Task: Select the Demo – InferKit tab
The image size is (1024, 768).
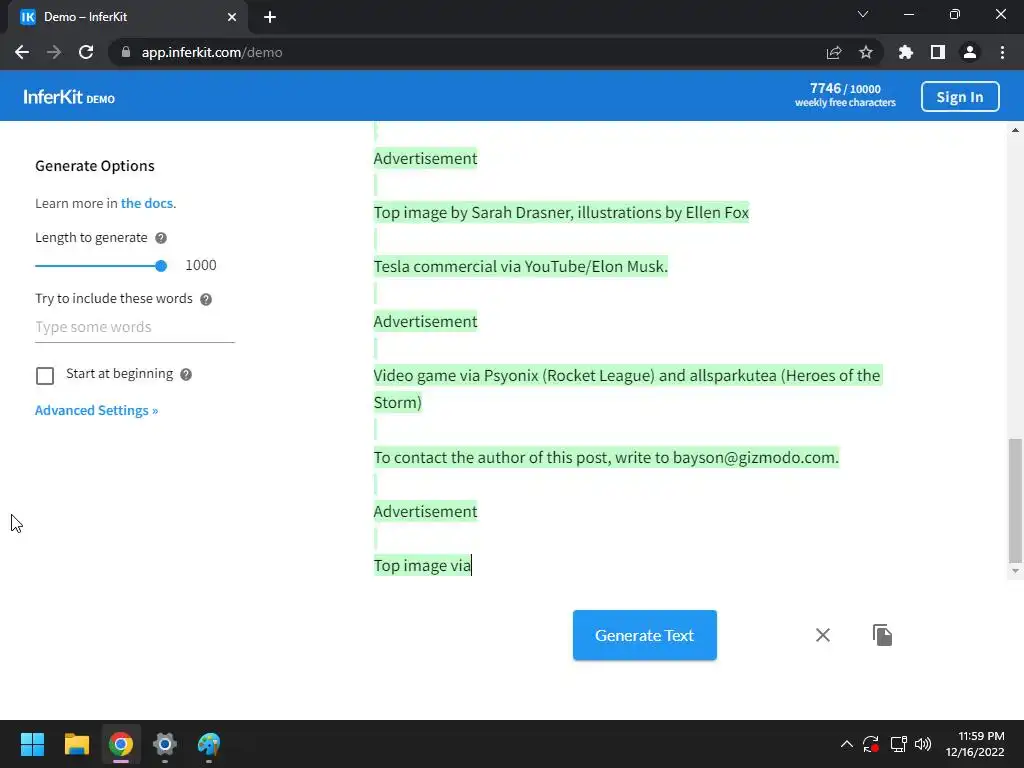Action: tap(128, 17)
